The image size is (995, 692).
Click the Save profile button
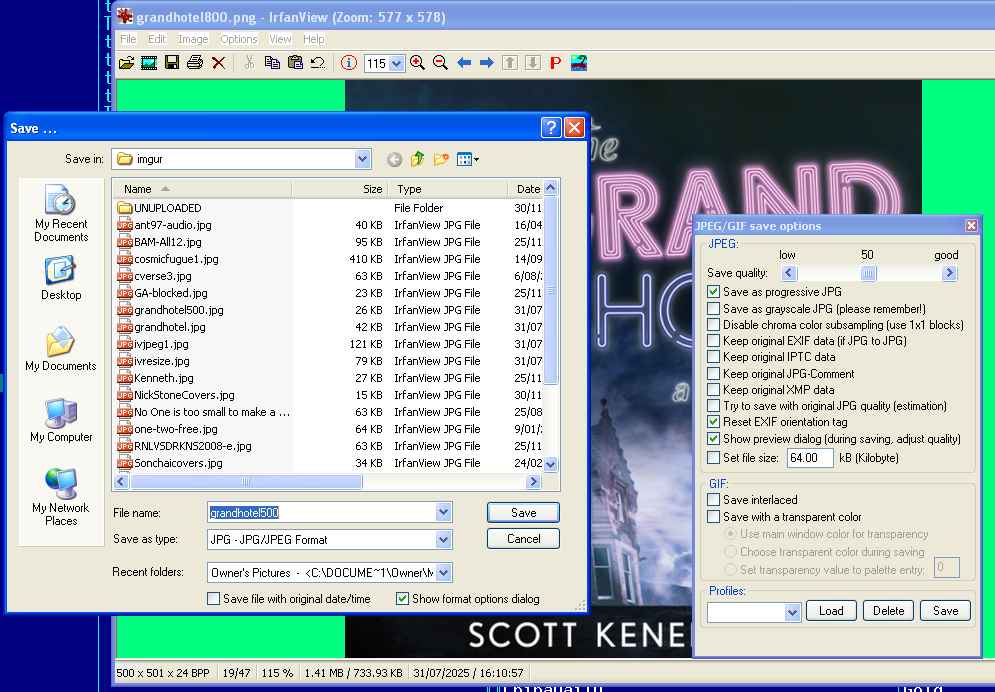[x=946, y=611]
